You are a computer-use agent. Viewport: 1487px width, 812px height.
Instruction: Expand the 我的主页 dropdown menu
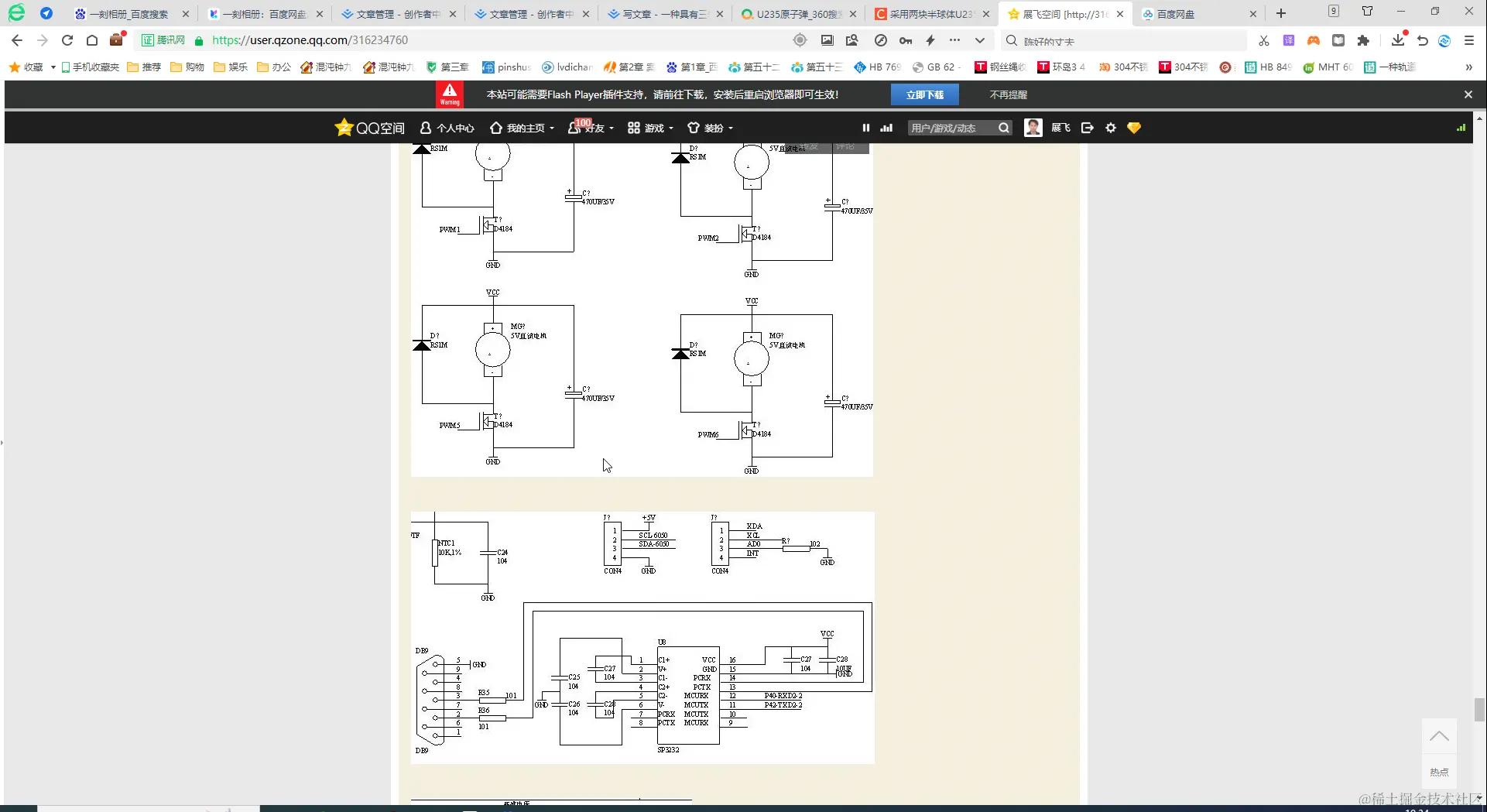523,128
